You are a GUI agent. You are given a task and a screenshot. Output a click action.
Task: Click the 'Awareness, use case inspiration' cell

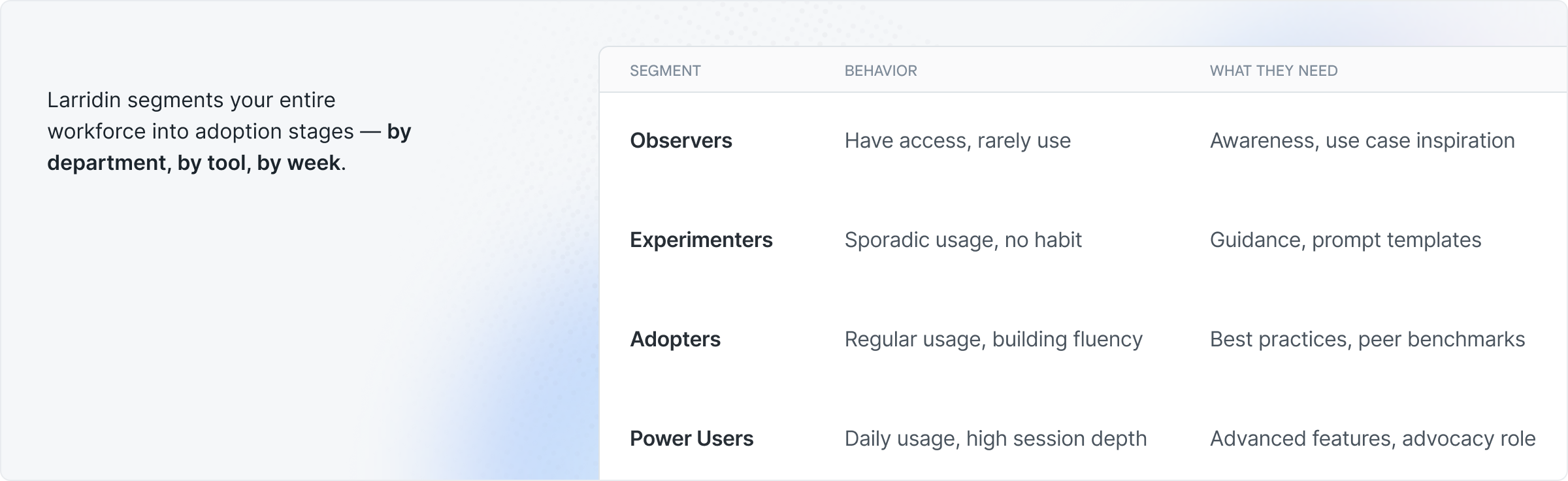click(1362, 141)
